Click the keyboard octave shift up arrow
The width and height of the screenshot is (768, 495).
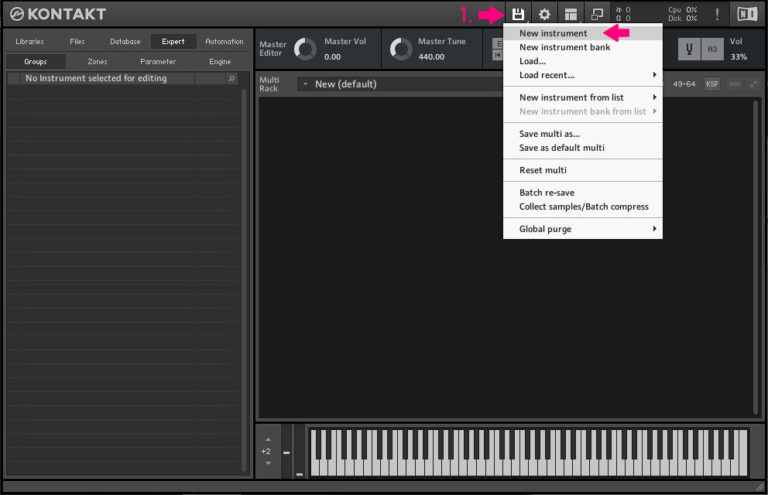click(x=265, y=439)
